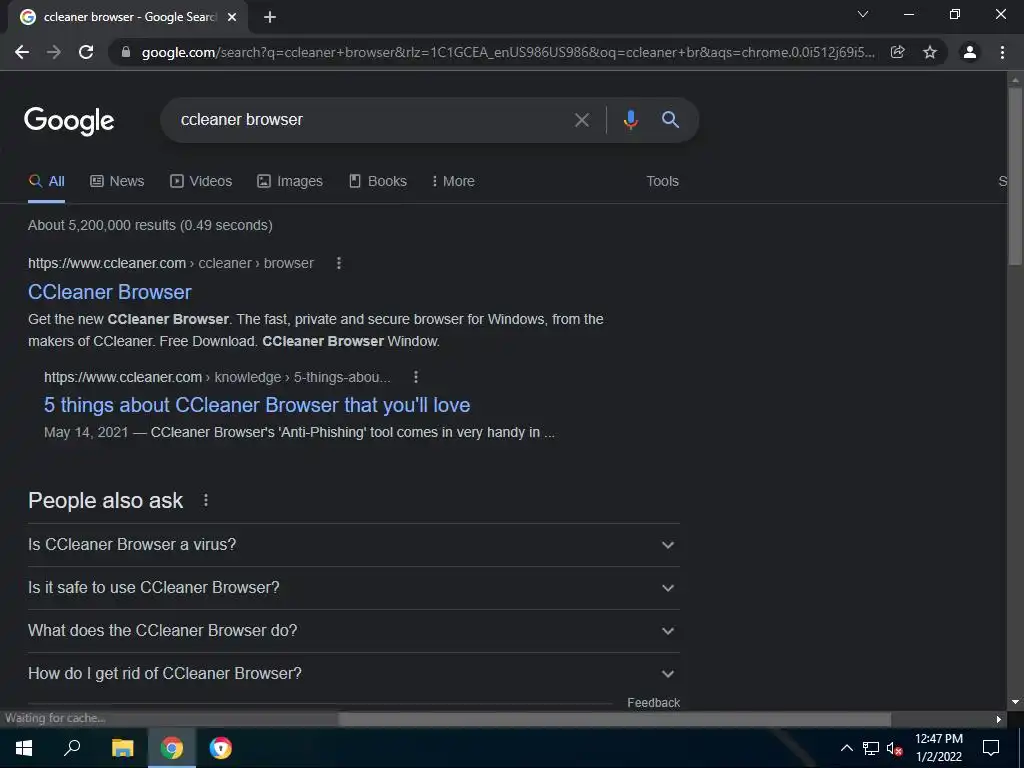Close the ccleaner browser Google Search tab
1024x768 pixels.
[232, 18]
